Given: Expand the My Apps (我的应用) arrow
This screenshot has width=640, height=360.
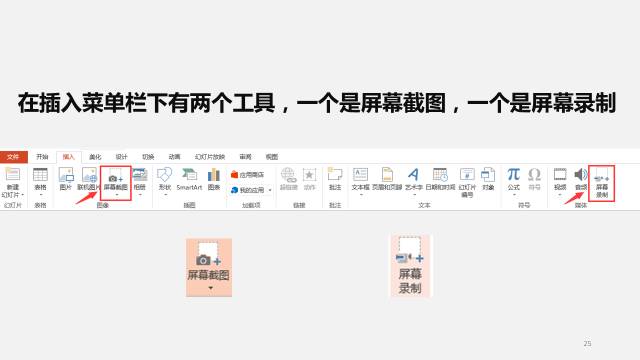Looking at the screenshot, I should [270, 190].
